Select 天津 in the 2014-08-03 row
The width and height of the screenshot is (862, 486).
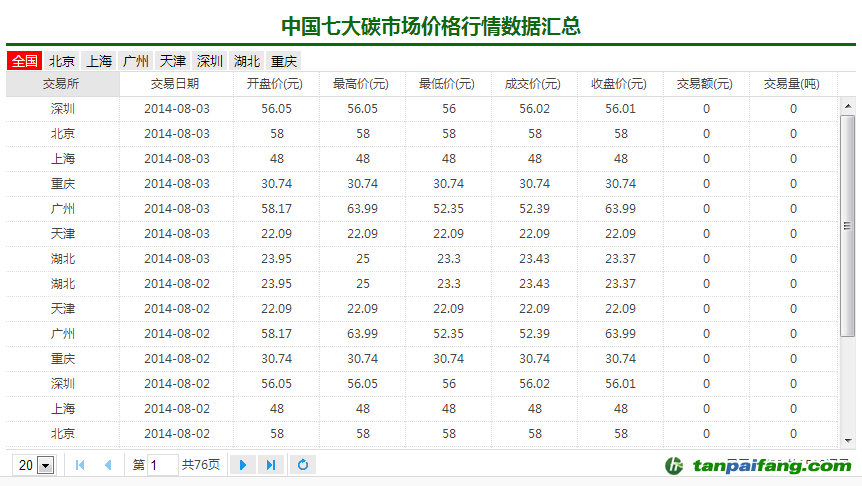63,234
